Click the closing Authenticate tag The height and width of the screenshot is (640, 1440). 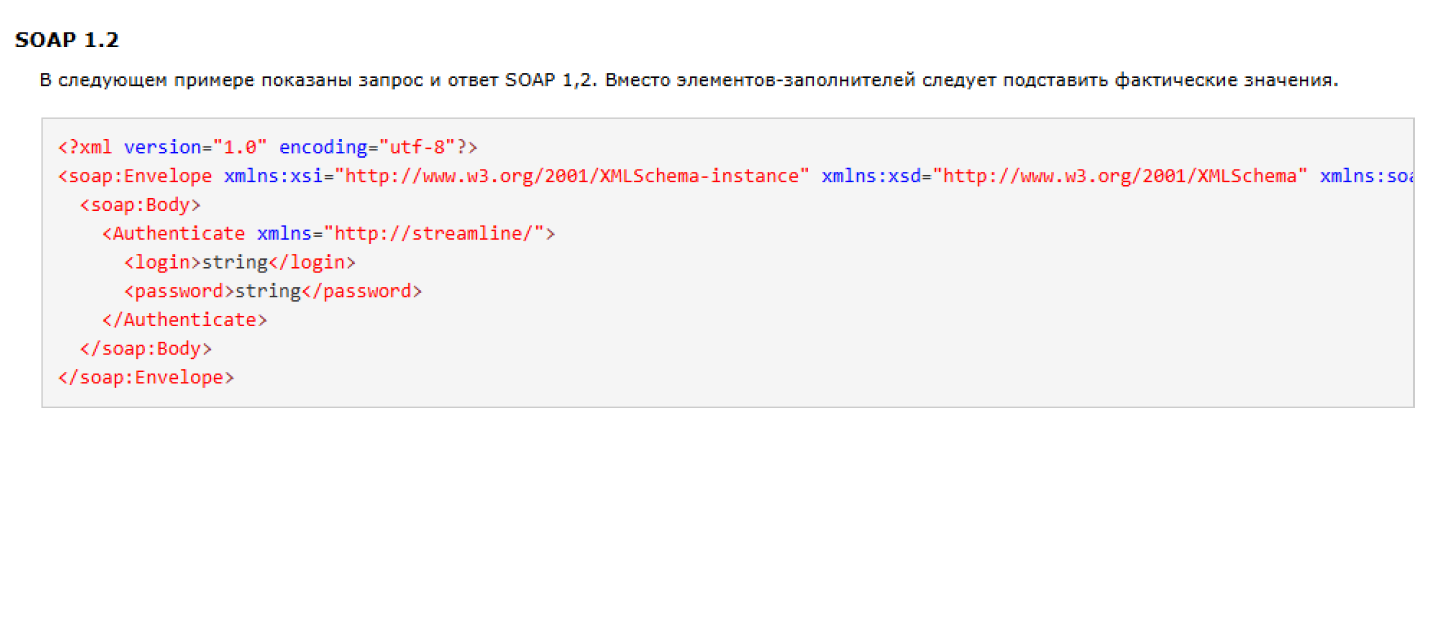coord(184,320)
